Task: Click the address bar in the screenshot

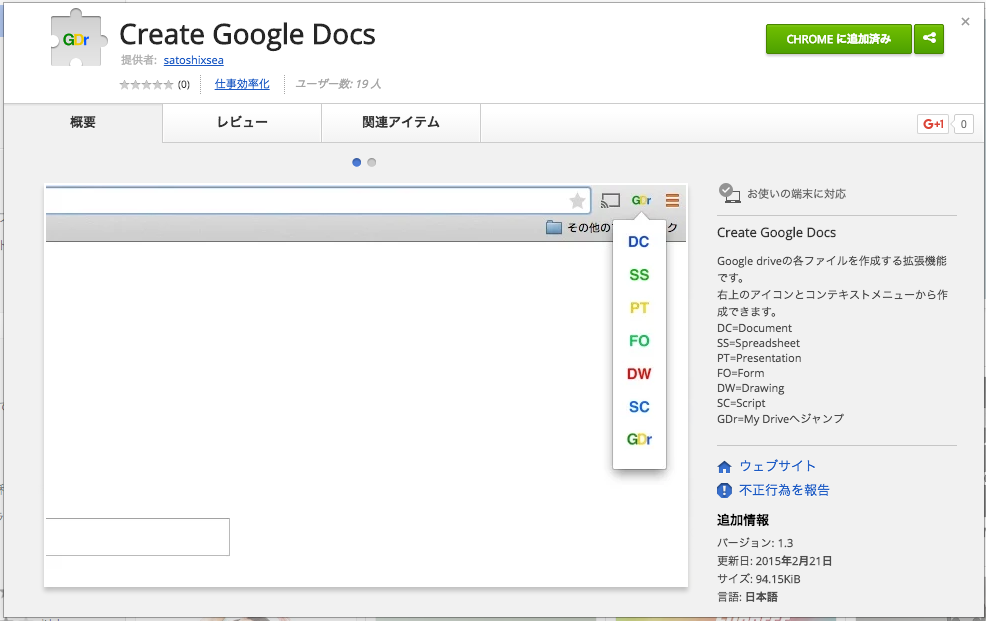Action: click(318, 201)
